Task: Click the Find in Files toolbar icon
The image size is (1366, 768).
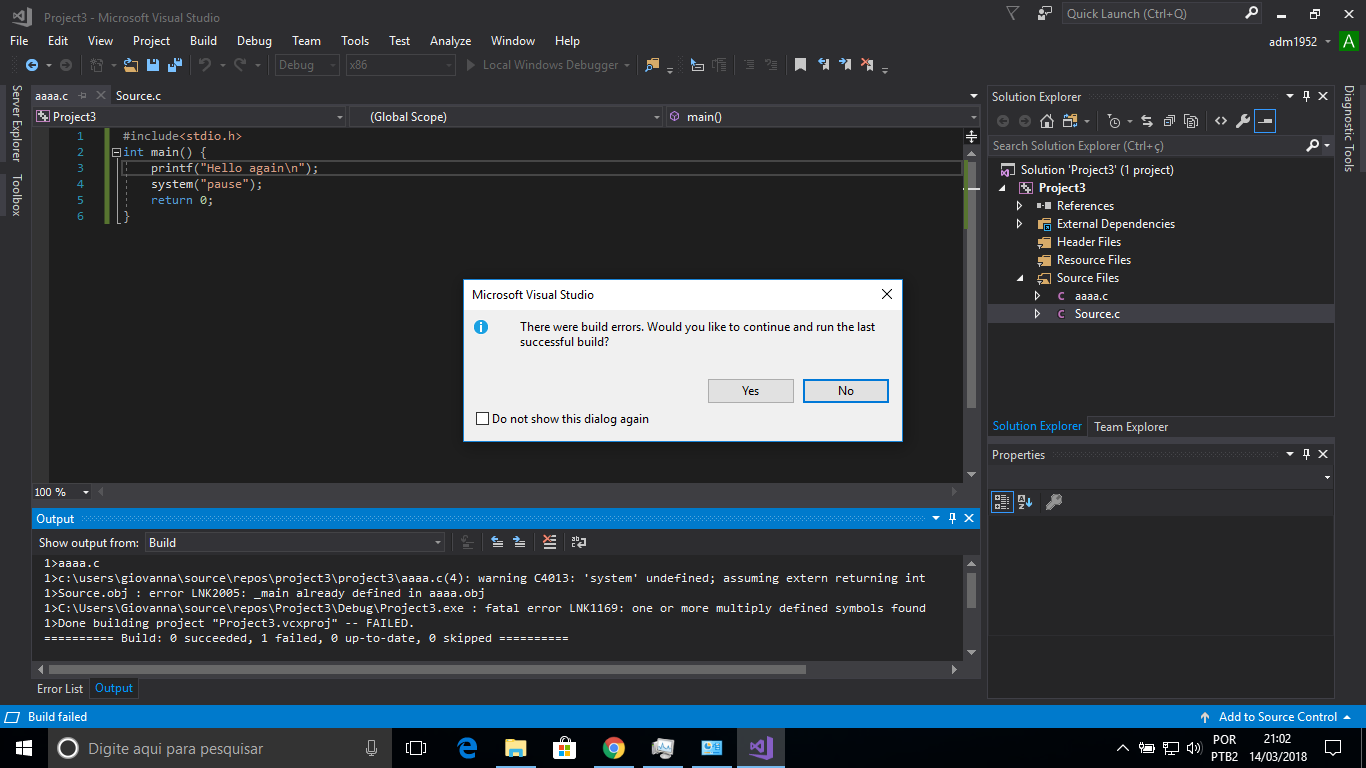Action: 653,65
